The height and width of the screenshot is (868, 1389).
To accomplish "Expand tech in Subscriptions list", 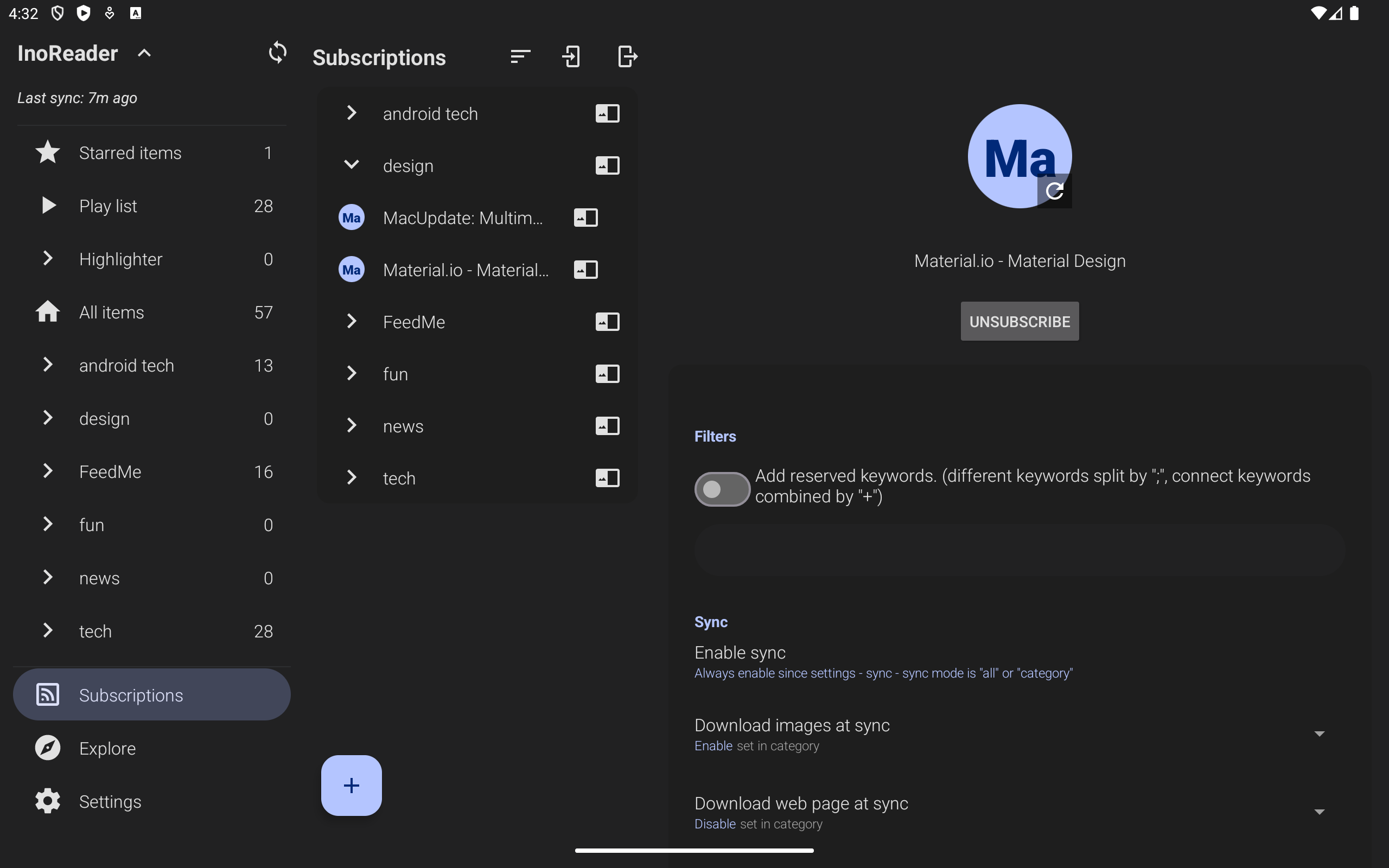I will tap(351, 477).
